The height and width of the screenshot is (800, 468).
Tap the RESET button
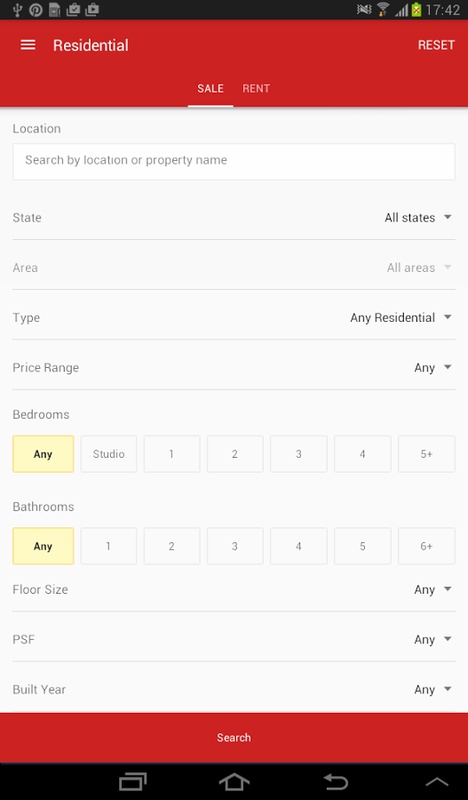tap(436, 45)
